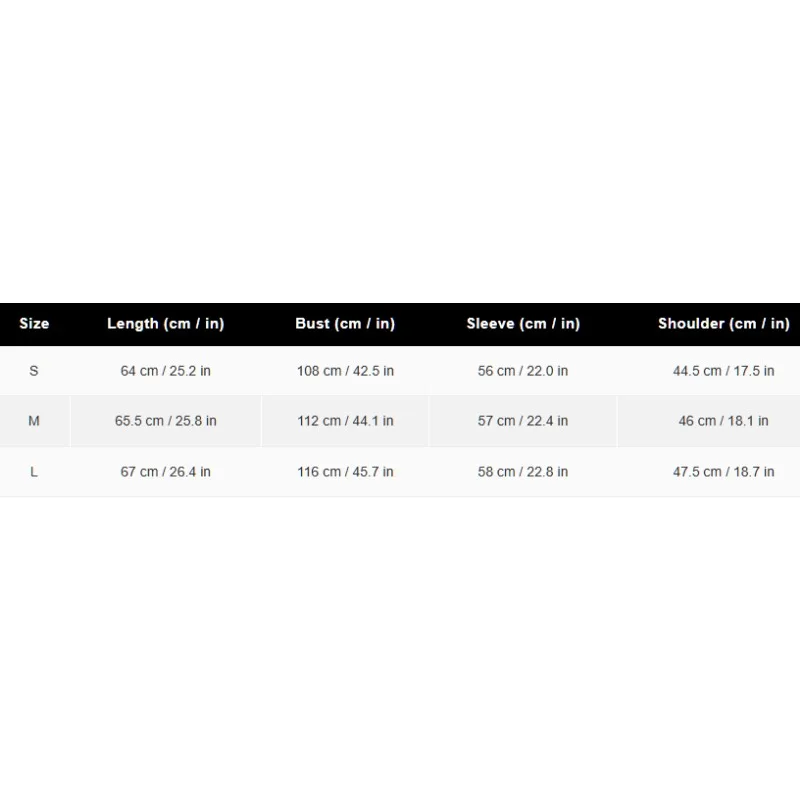Click the 116 cm / 45.7 in cell
The height and width of the screenshot is (800, 800).
click(x=345, y=472)
